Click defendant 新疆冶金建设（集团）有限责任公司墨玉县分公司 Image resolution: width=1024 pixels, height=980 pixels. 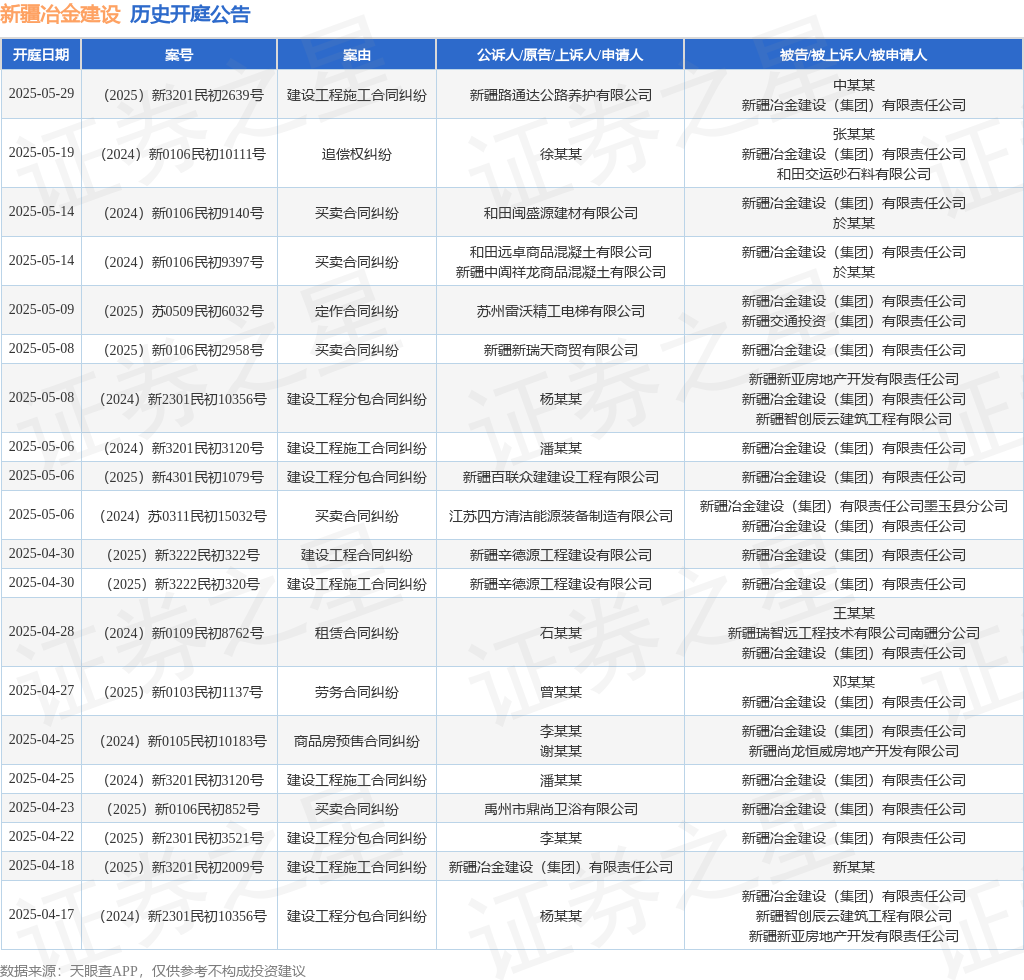[853, 506]
